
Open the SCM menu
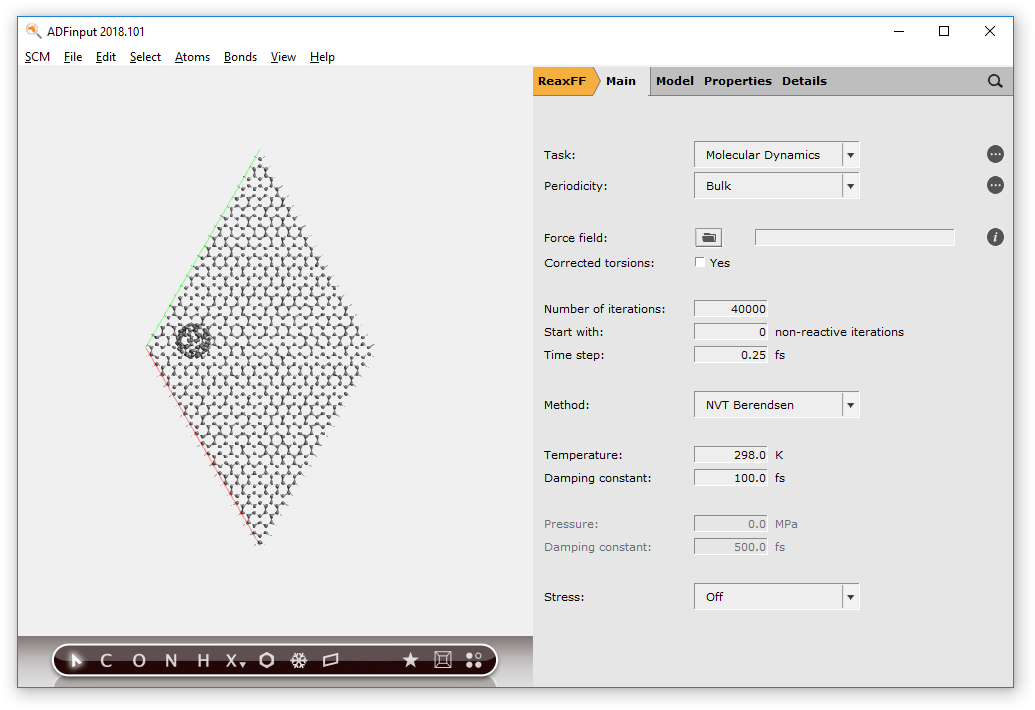(38, 57)
